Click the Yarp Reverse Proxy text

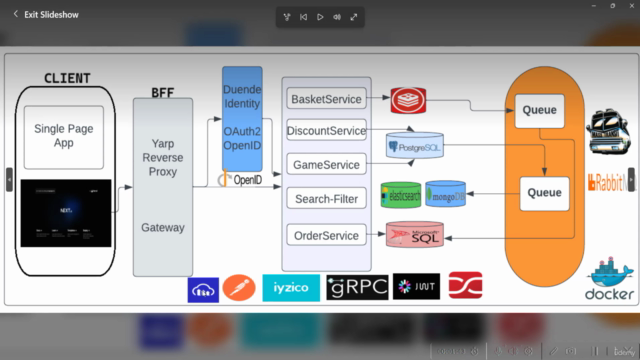[163, 158]
